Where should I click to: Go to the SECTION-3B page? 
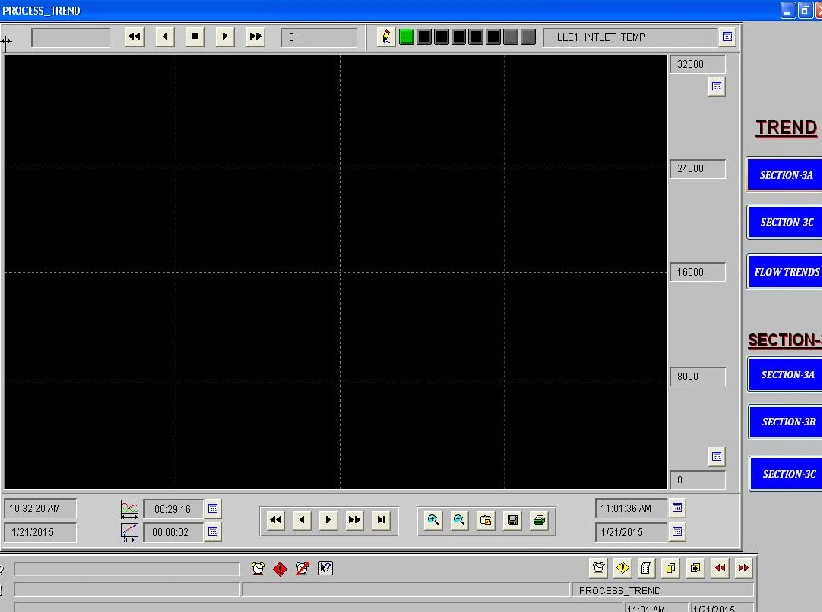tap(785, 422)
